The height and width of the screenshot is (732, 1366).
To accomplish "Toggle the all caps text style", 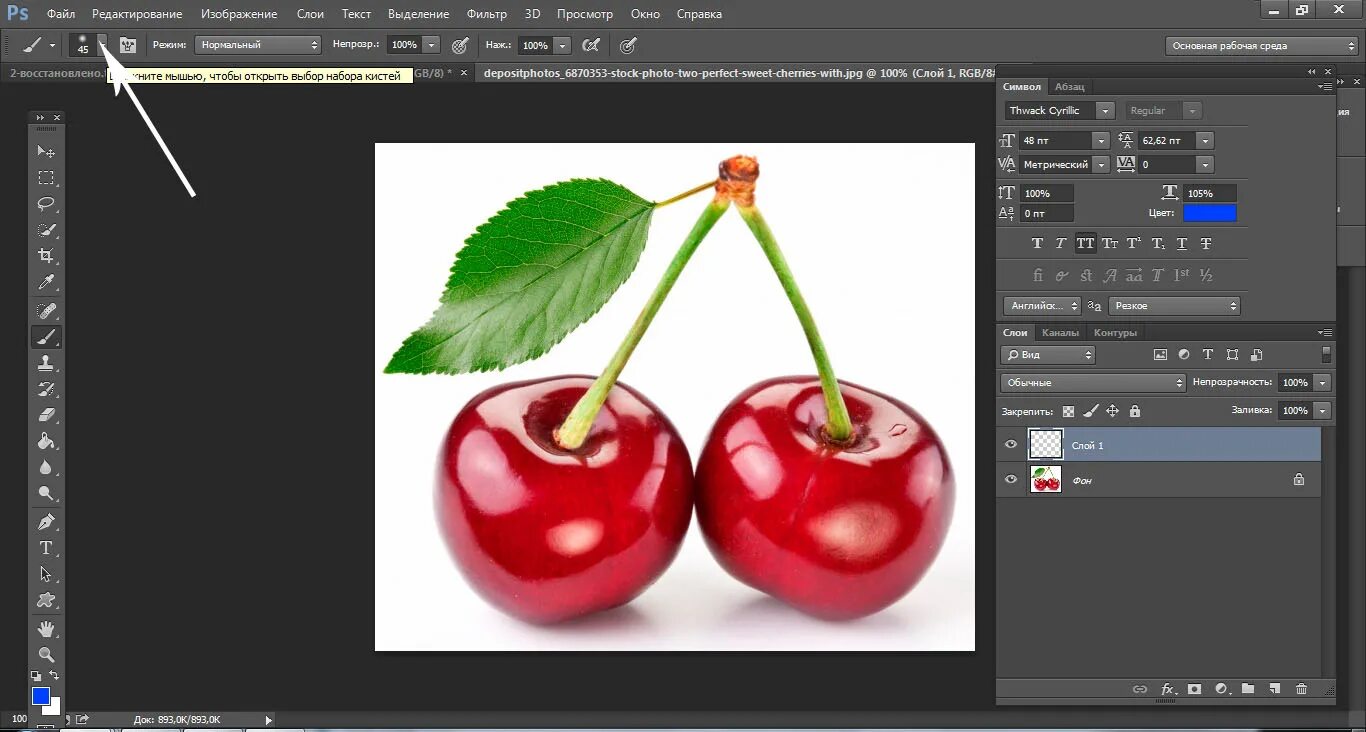I will click(x=1085, y=243).
